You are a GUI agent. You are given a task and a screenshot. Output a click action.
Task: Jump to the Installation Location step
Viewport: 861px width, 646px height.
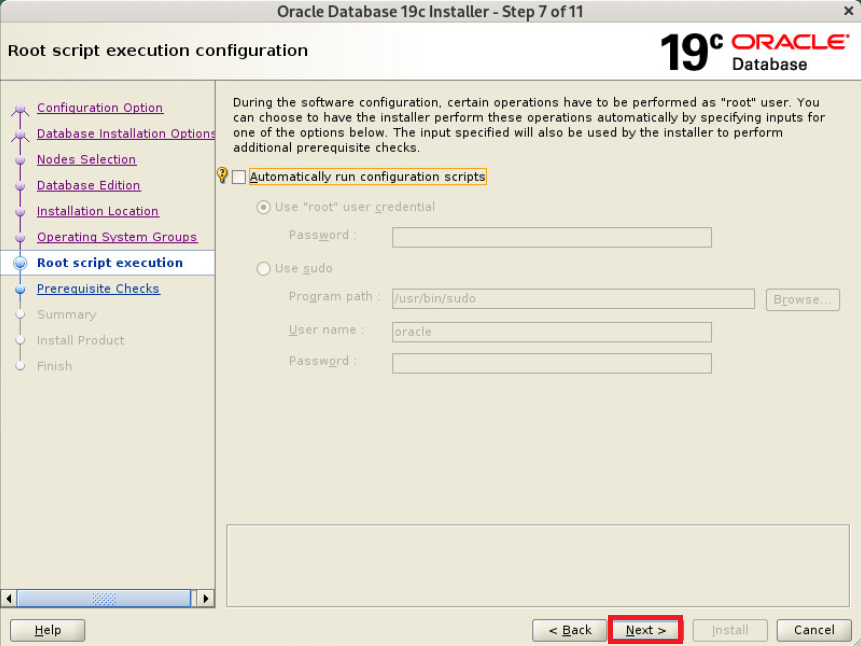tap(98, 211)
